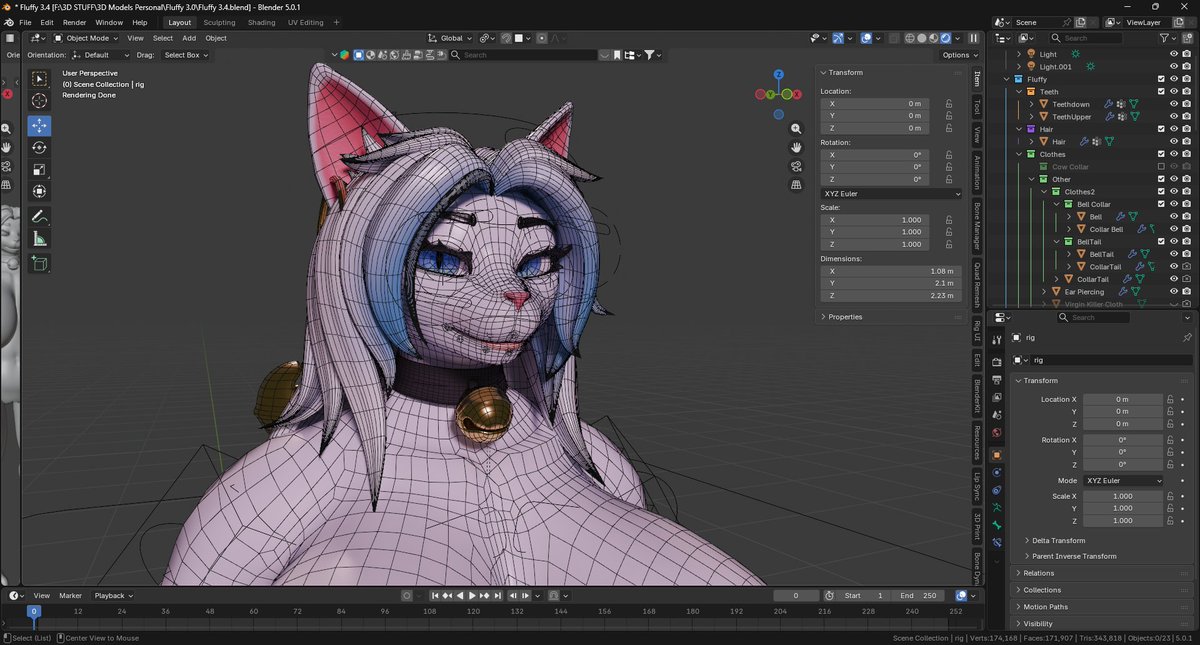Select the Select Box tool in toolbar
Viewport: 1200px width, 645px height.
(40, 79)
